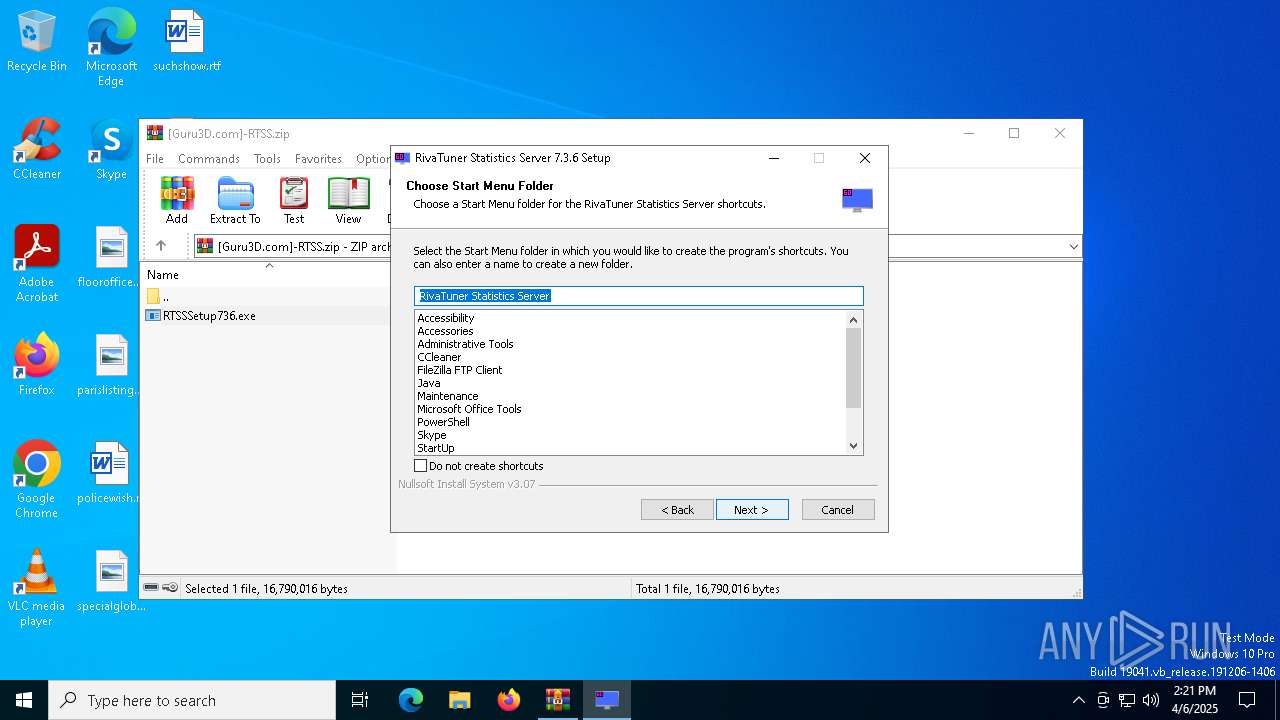Select the suchshow.rtf desktop file
This screenshot has width=1280, height=720.
click(x=186, y=41)
